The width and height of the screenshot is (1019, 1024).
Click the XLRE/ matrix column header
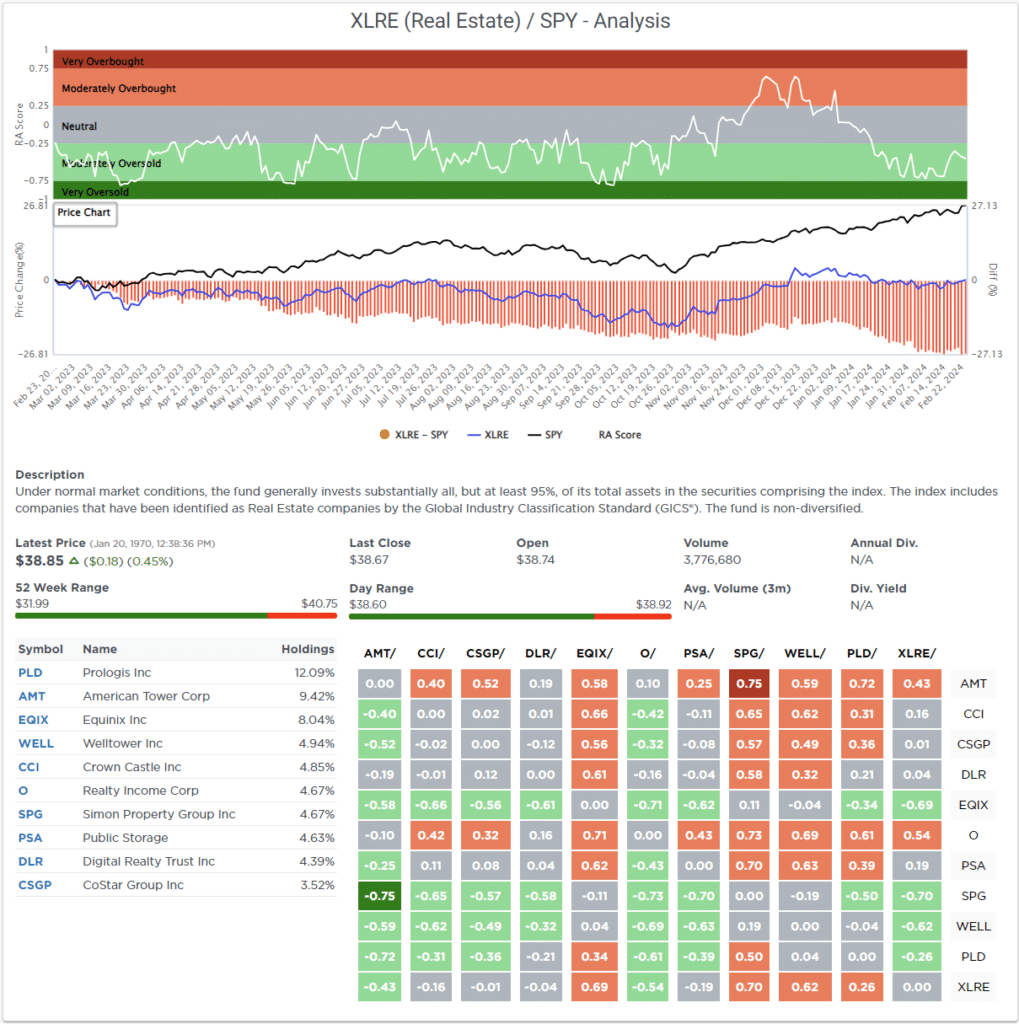coord(916,653)
